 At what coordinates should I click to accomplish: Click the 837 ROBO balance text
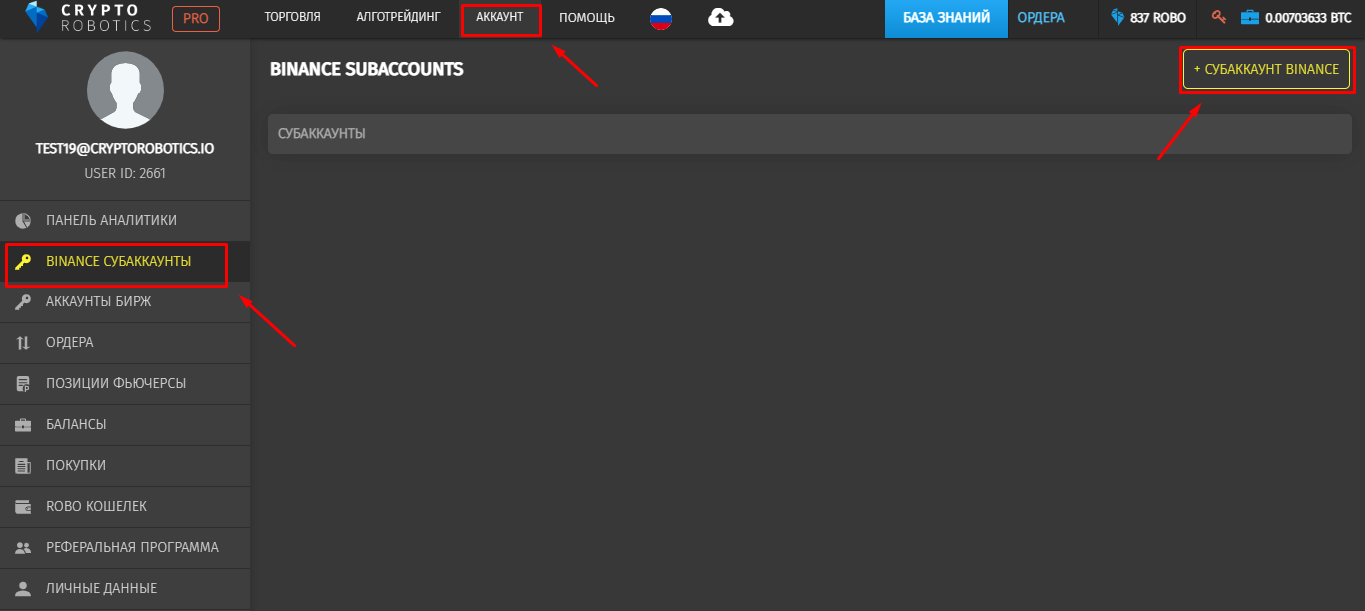click(1158, 18)
